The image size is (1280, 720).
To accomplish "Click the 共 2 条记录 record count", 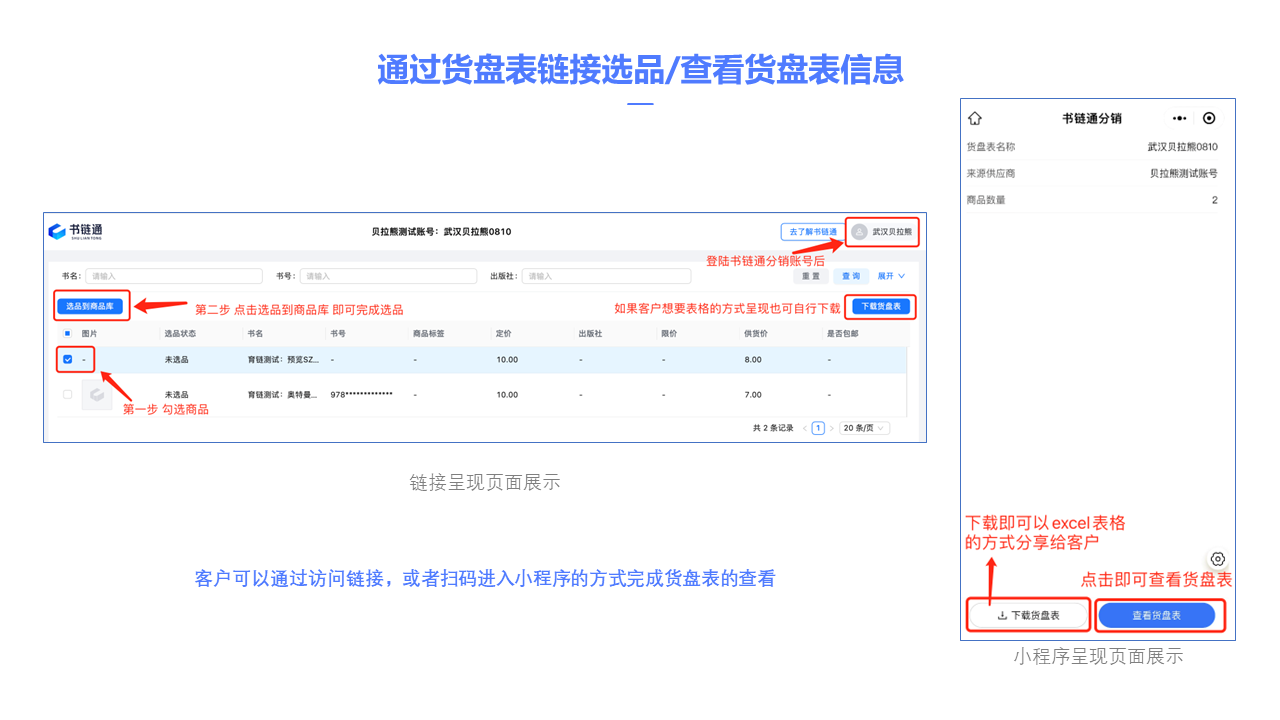I will tap(773, 428).
